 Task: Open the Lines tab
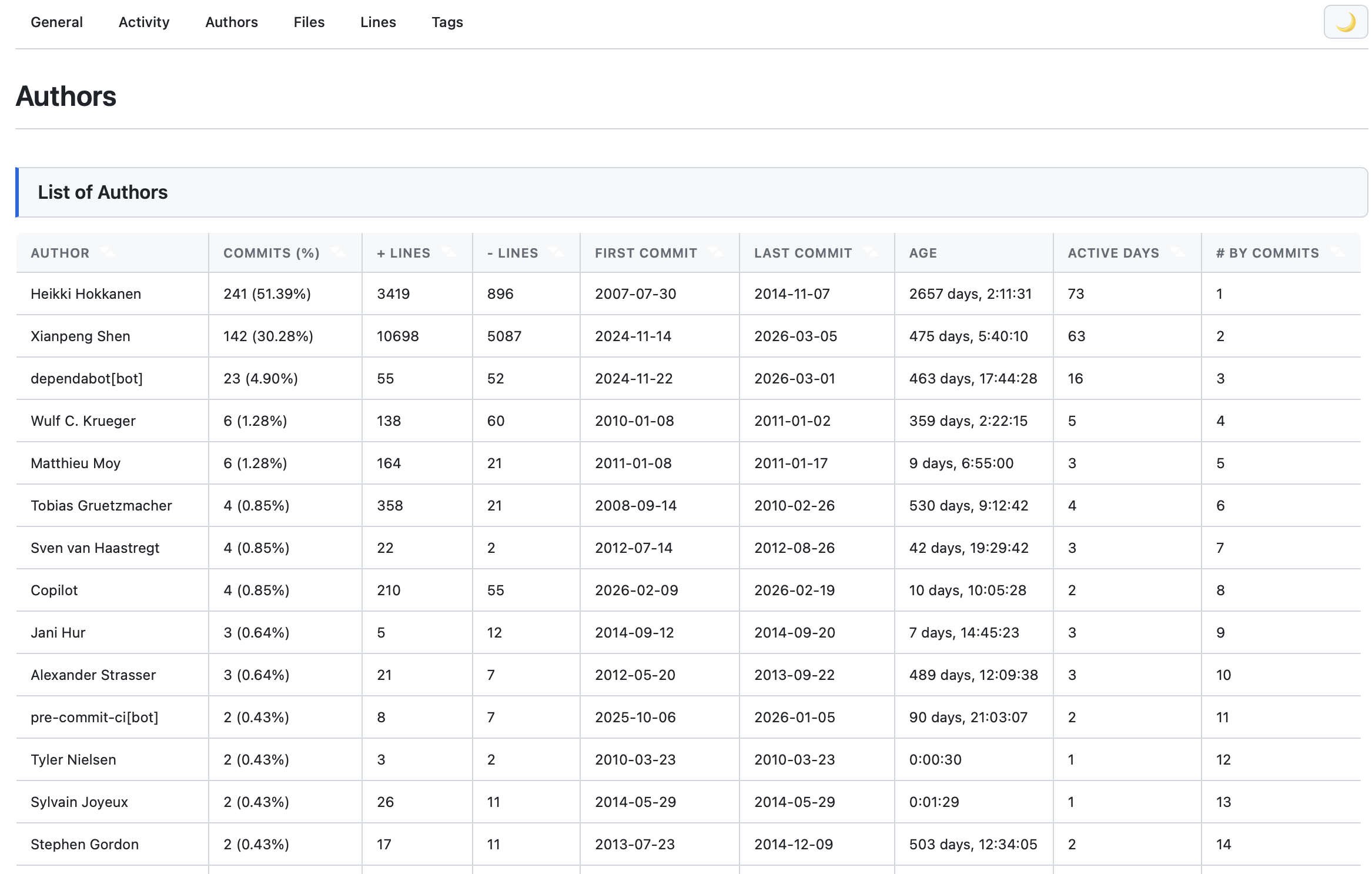tap(378, 22)
